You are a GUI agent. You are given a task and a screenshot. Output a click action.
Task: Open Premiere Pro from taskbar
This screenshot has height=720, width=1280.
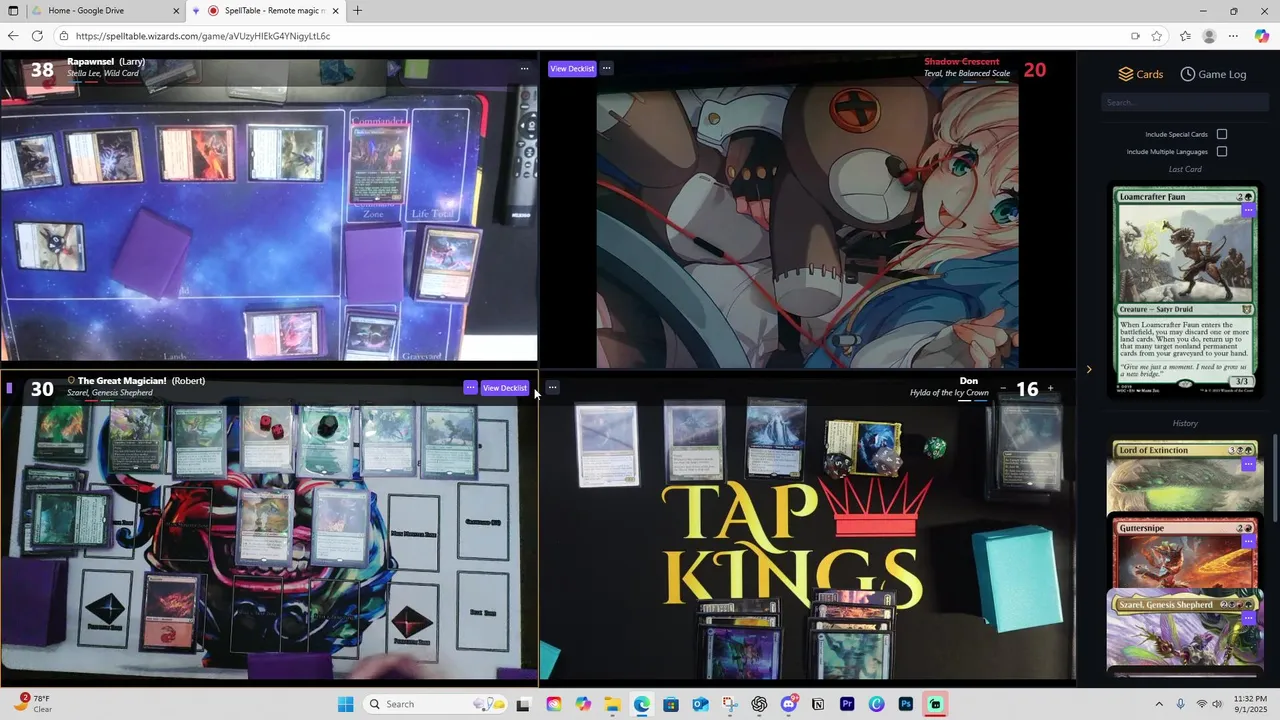(x=847, y=704)
